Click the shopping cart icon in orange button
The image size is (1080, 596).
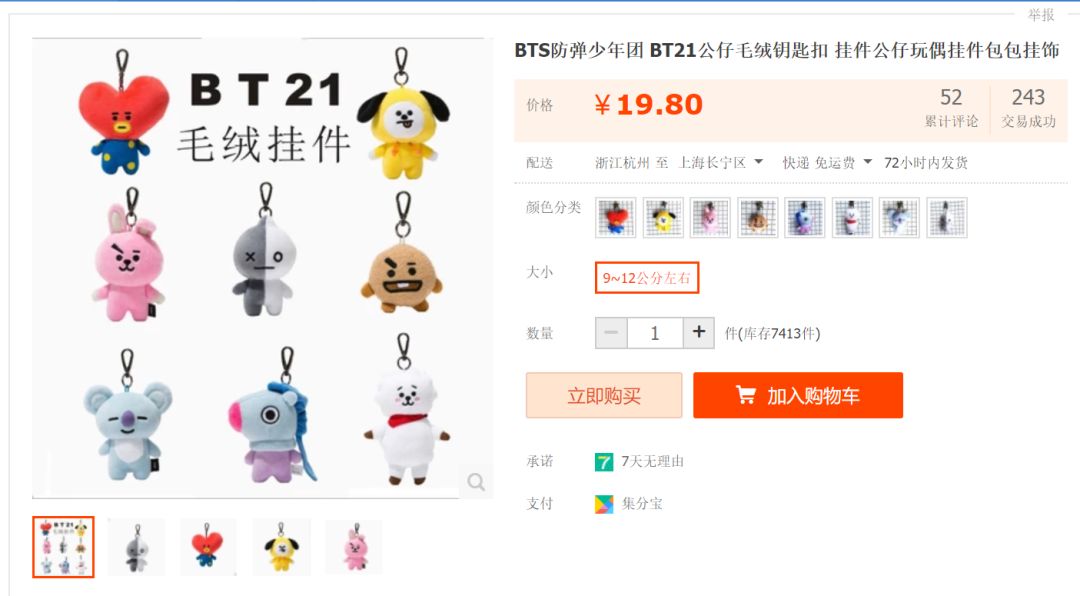pyautogui.click(x=745, y=395)
